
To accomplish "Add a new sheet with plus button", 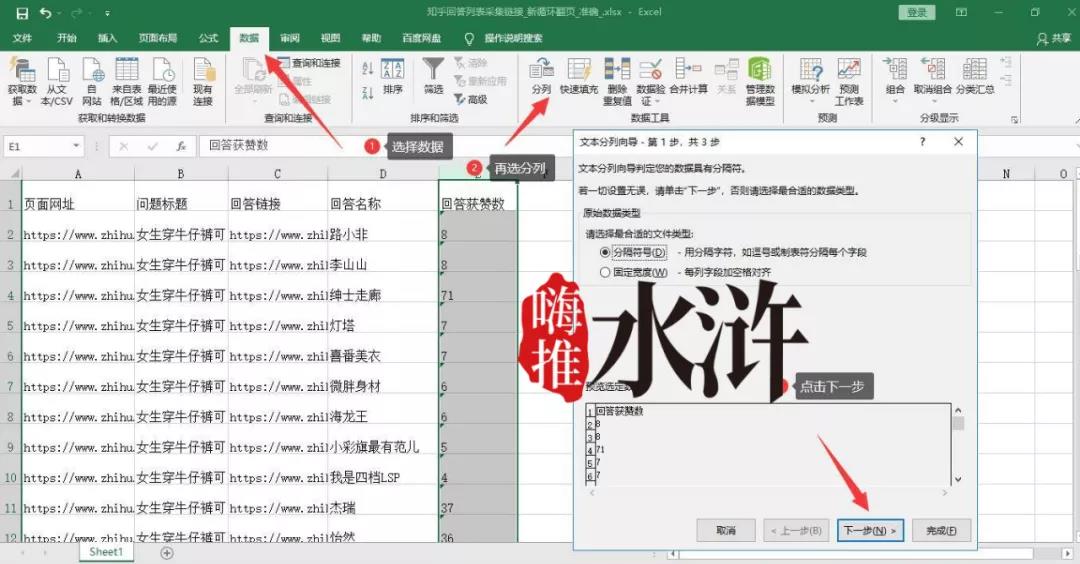I will (x=167, y=552).
